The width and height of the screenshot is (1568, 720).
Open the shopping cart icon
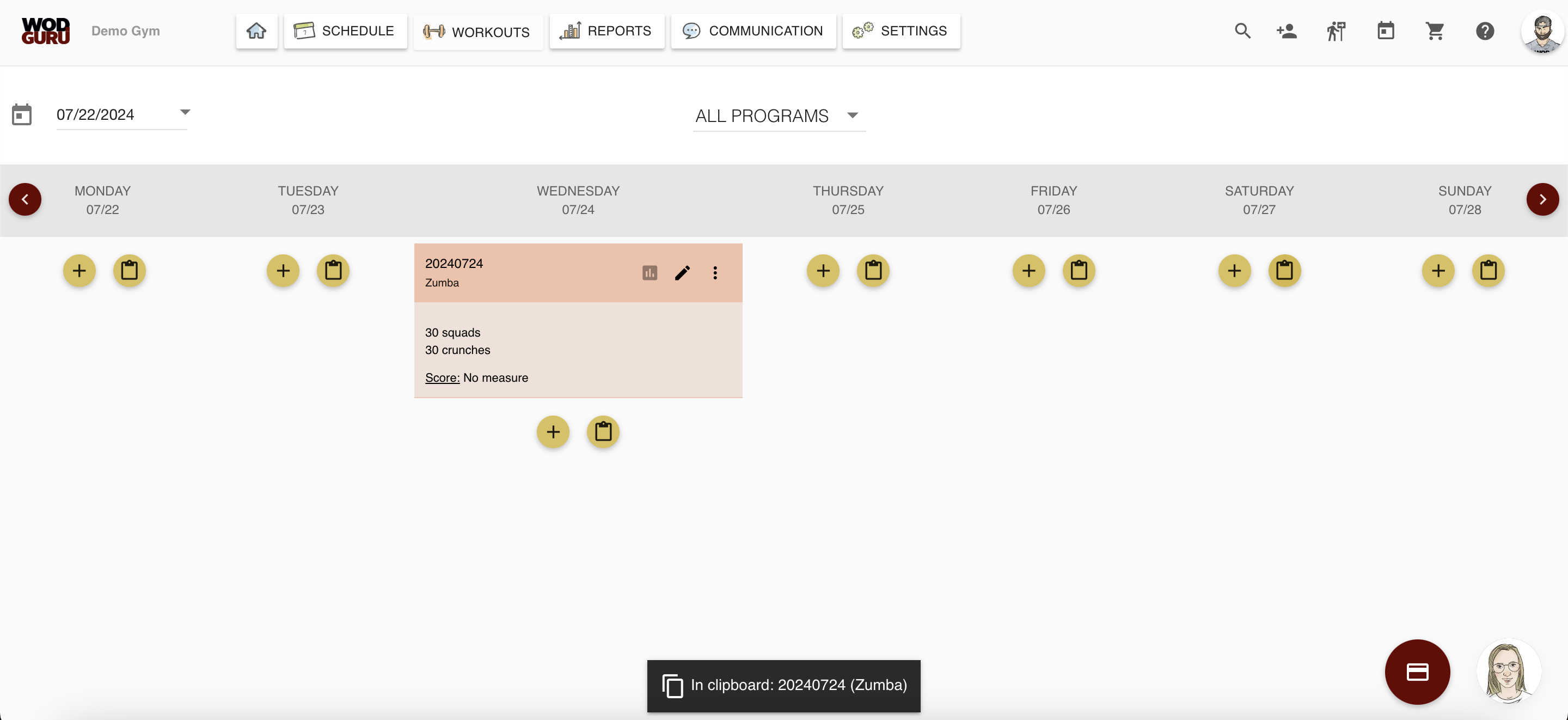1435,30
